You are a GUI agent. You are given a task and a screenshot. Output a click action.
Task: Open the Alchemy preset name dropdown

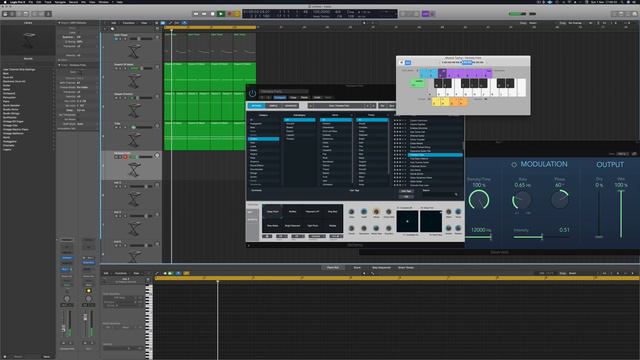[x=339, y=106]
